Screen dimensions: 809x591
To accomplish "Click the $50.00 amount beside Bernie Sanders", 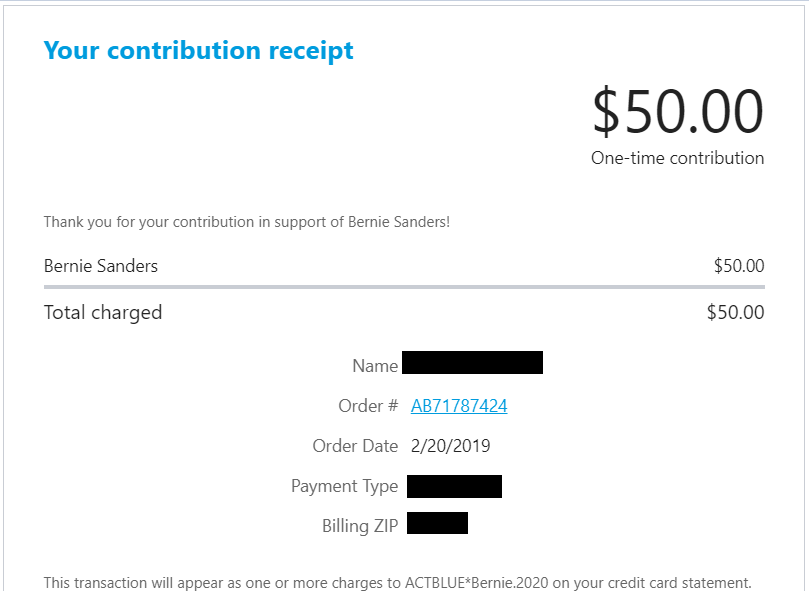I will pyautogui.click(x=738, y=266).
